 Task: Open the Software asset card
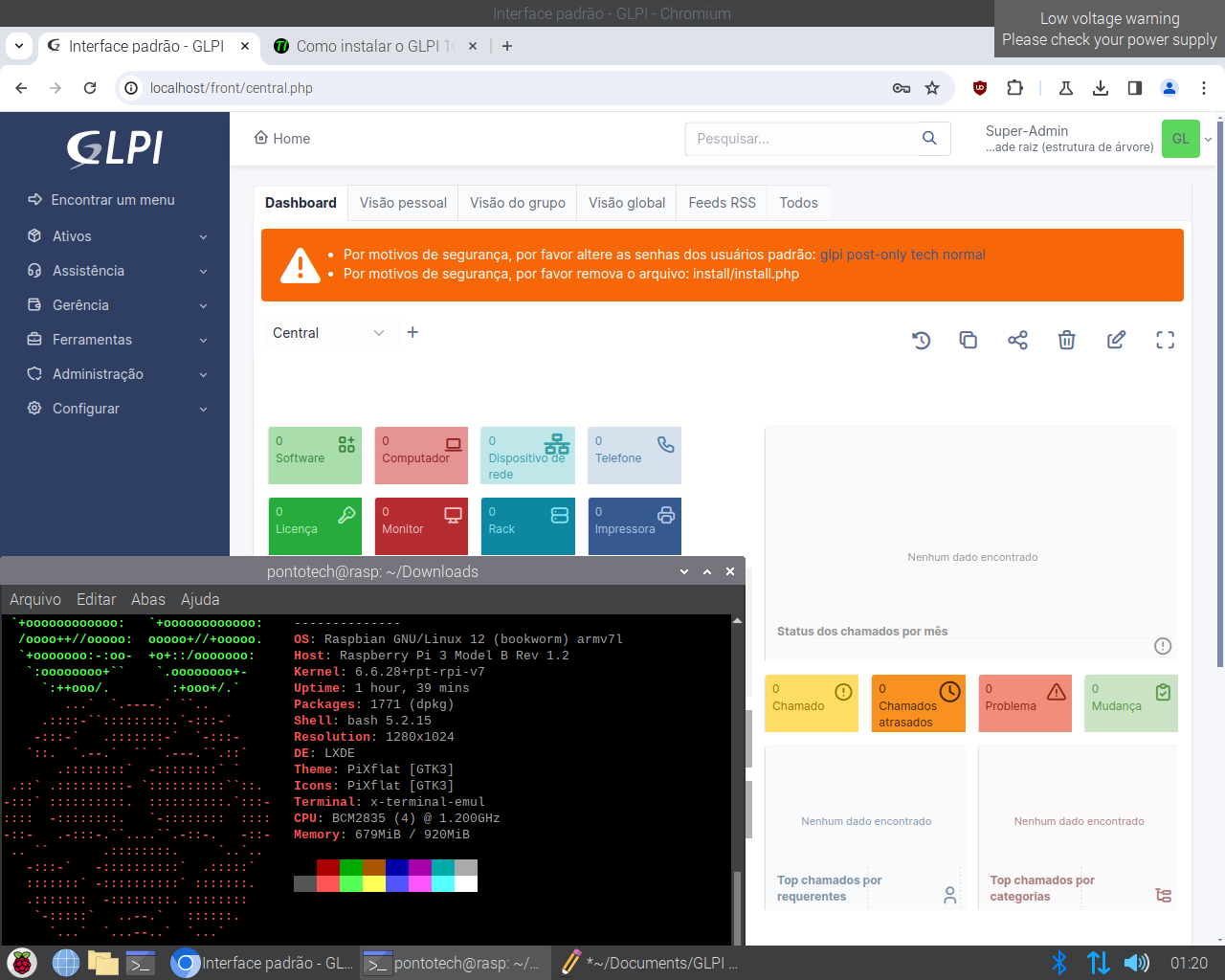[315, 456]
